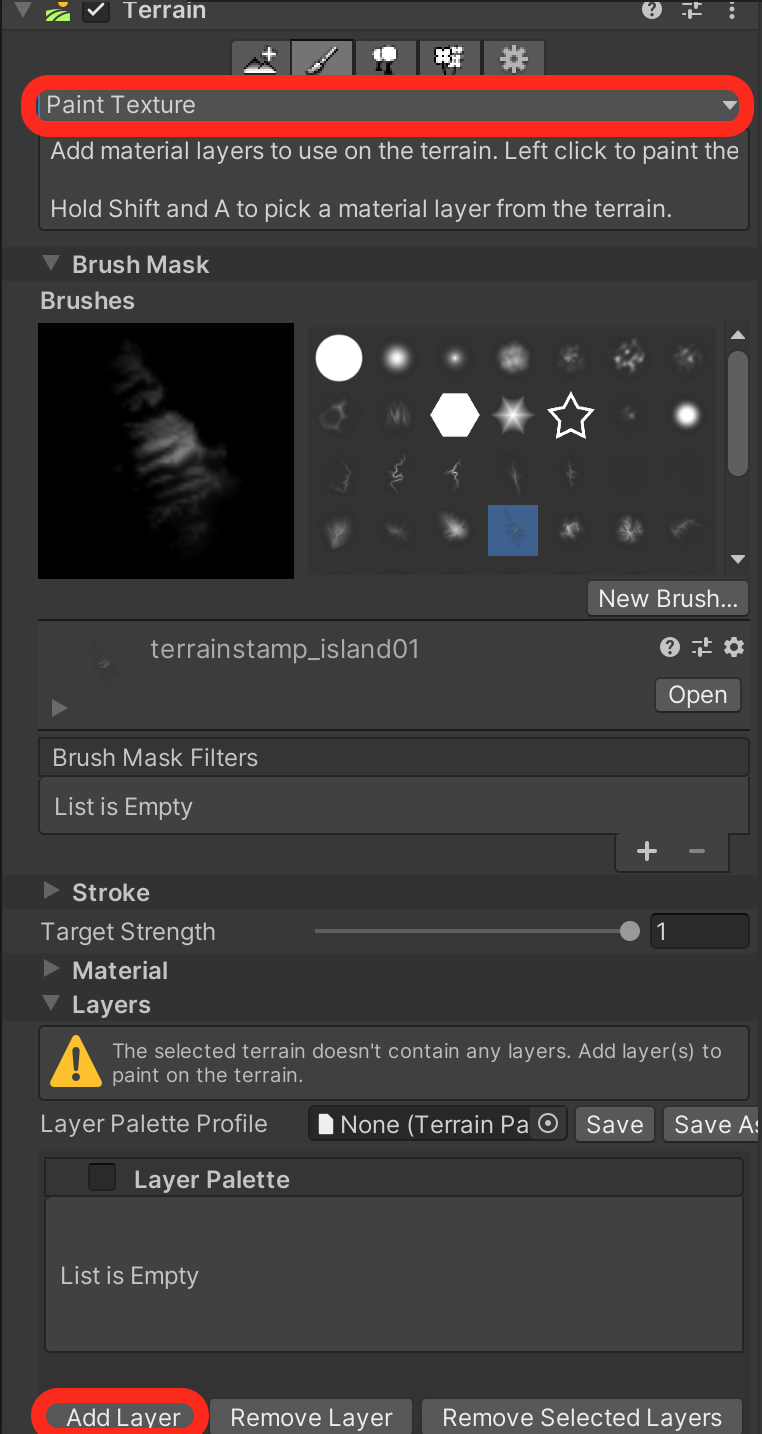
Task: Toggle the Terrain component enabled checkbox
Action: click(96, 11)
